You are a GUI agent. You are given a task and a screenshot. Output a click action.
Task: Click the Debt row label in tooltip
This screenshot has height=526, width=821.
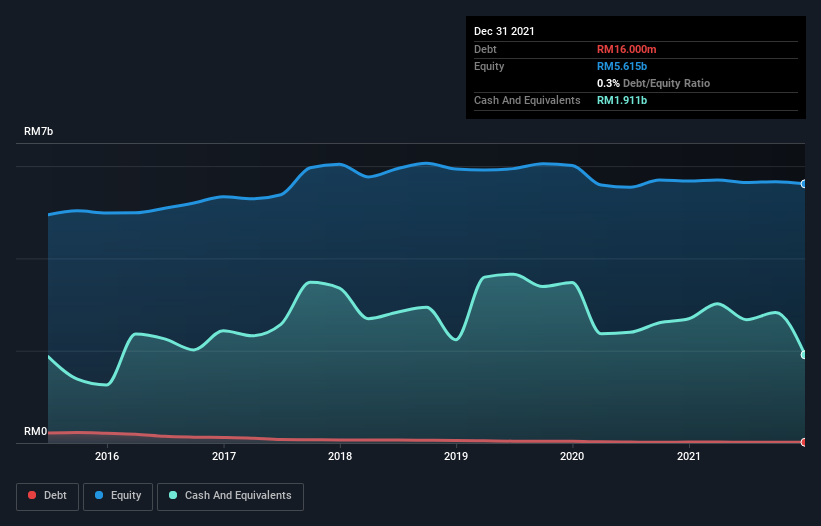pyautogui.click(x=485, y=49)
